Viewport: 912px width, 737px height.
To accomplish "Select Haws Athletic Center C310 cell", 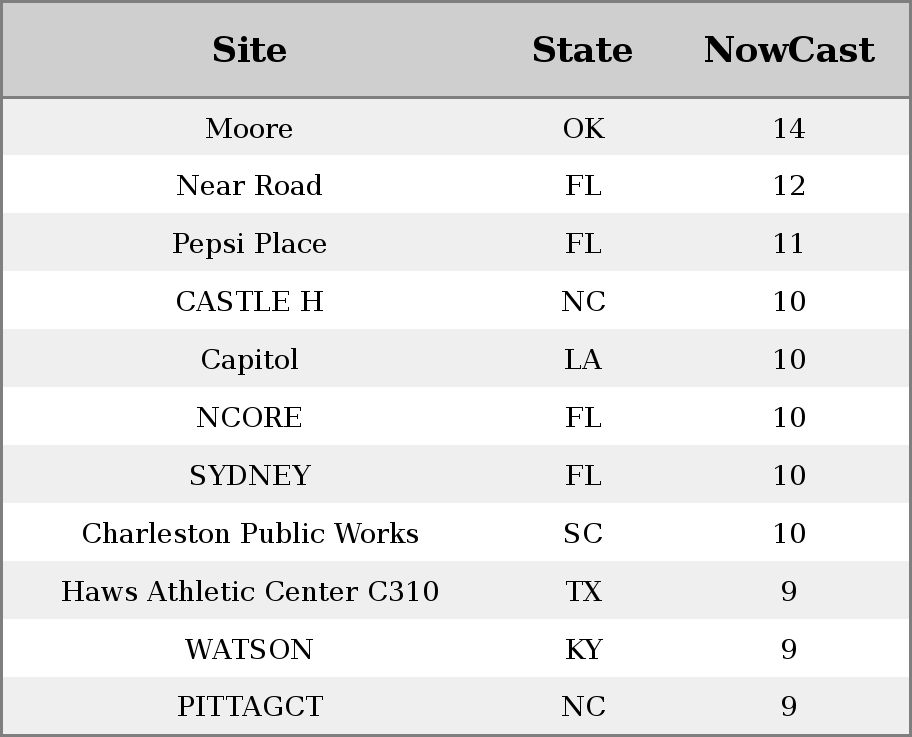I will click(x=250, y=591).
